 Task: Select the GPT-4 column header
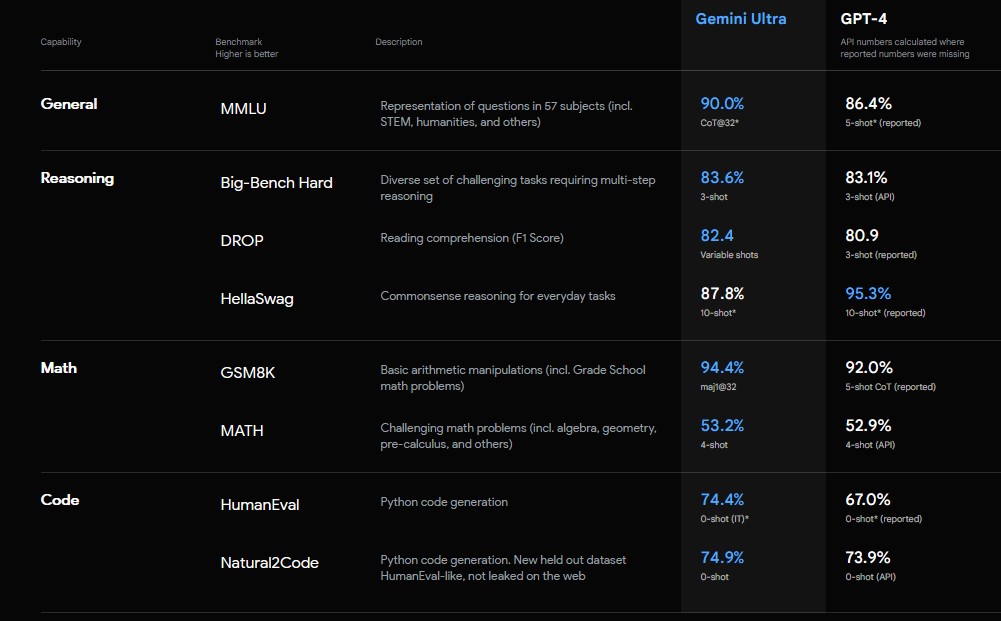point(862,18)
